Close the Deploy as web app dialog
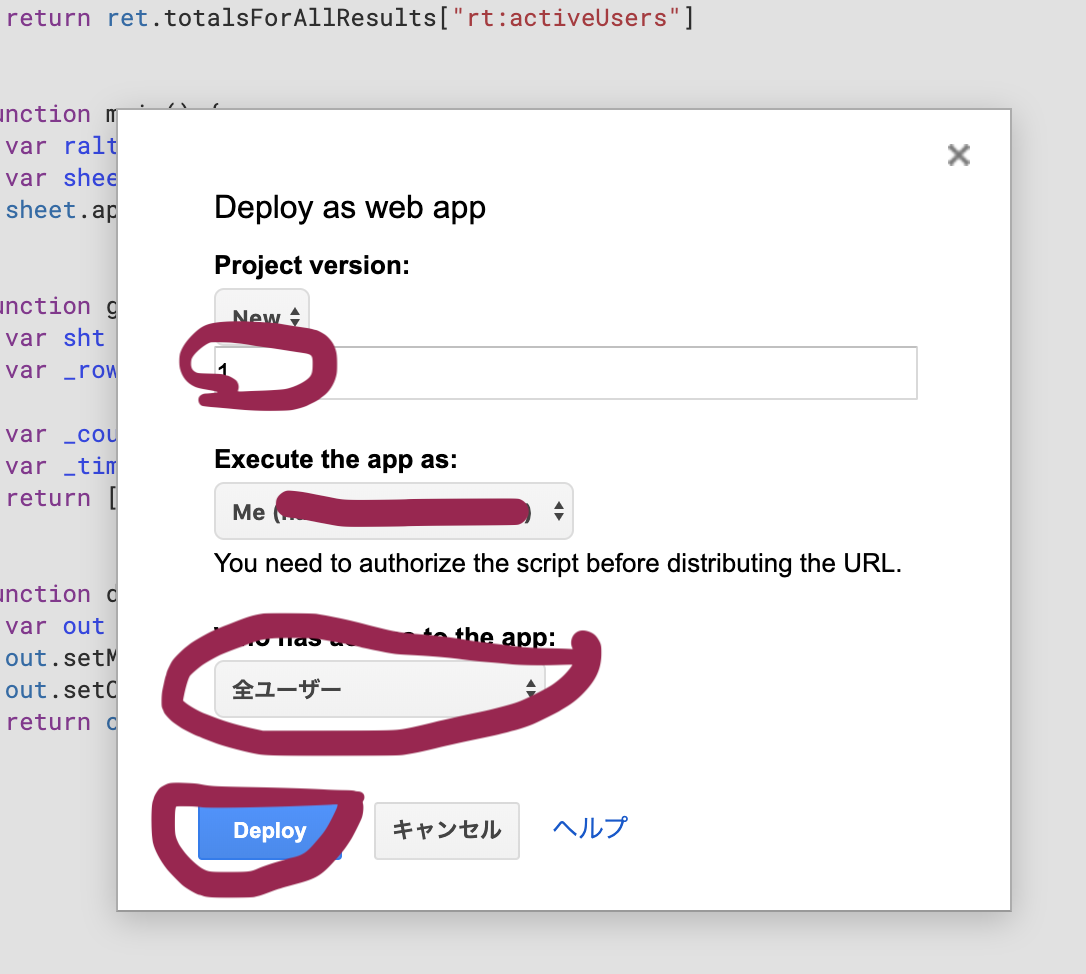This screenshot has width=1086, height=974. coord(958,155)
